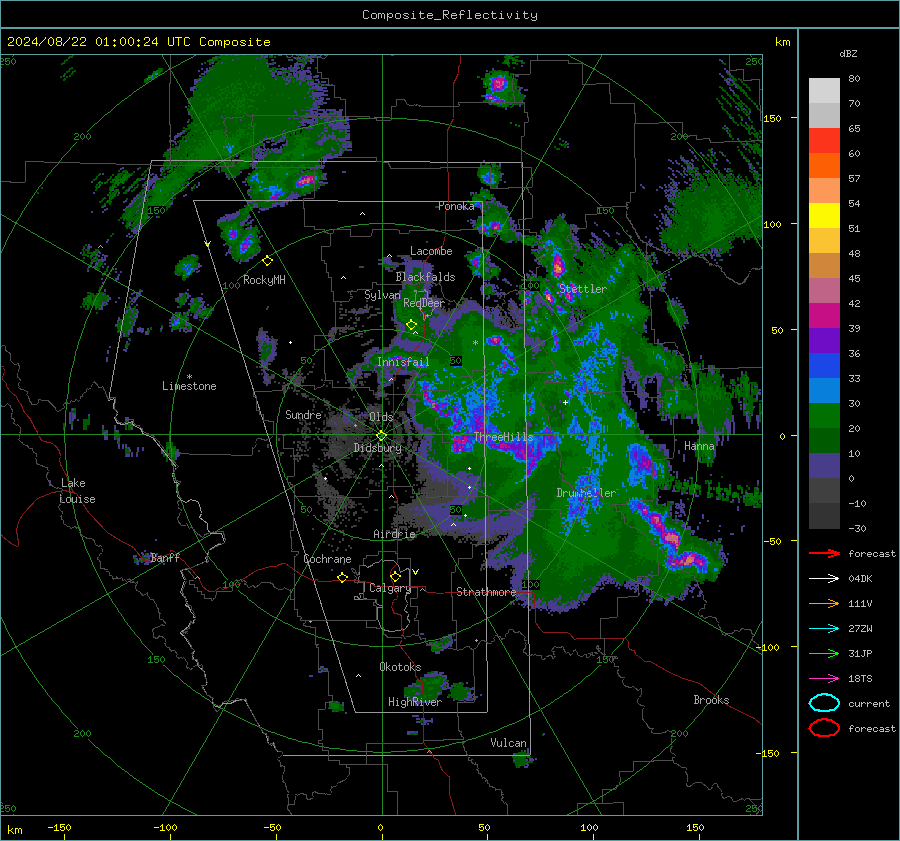Viewport: 900px width, 841px height.
Task: Click the Sylvan town label
Action: pyautogui.click(x=382, y=296)
